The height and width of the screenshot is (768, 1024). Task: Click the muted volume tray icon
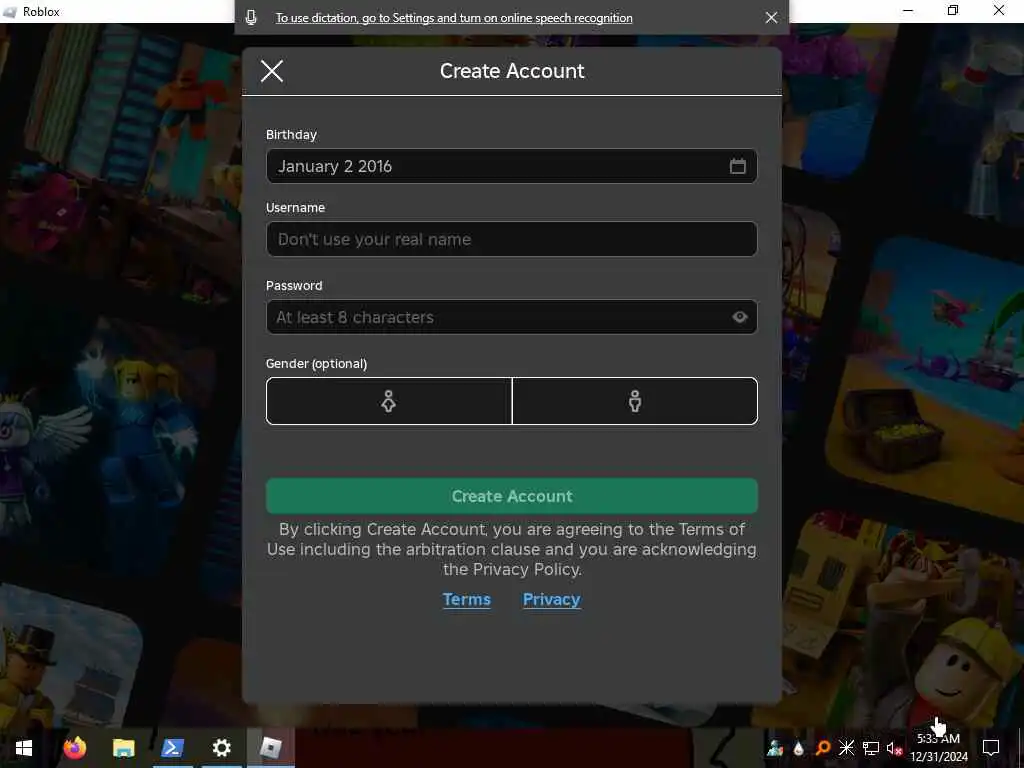pos(894,748)
